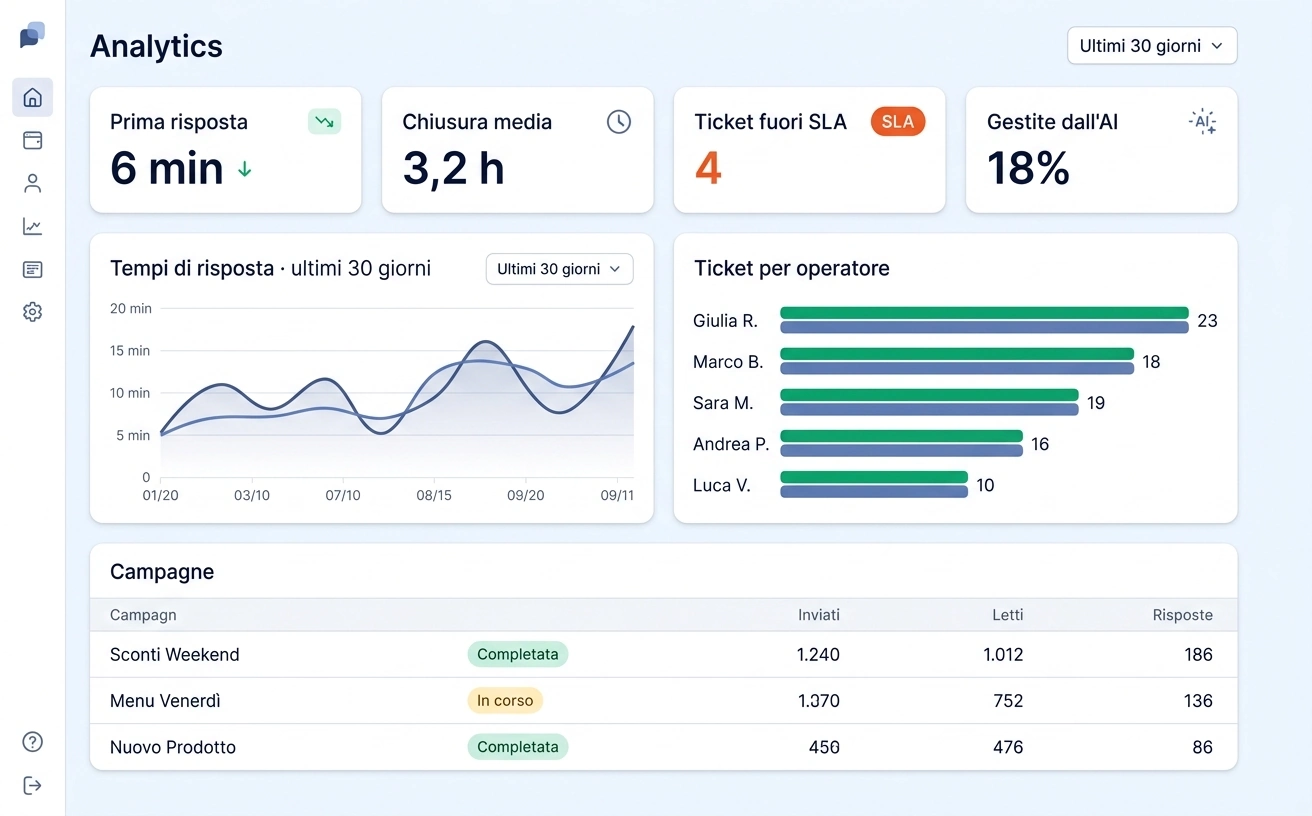1312x816 pixels.
Task: Click the Campagn column header
Action: 143,615
